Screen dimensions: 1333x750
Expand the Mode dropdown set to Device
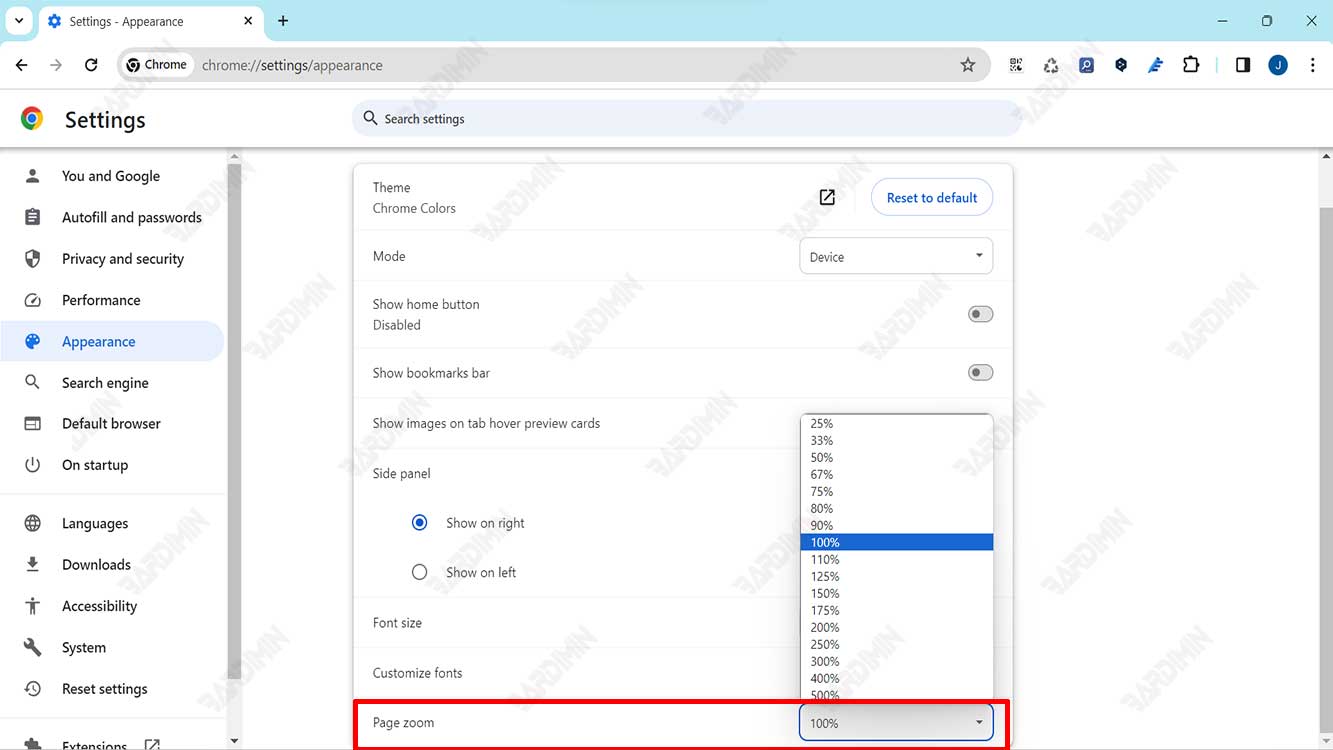895,257
